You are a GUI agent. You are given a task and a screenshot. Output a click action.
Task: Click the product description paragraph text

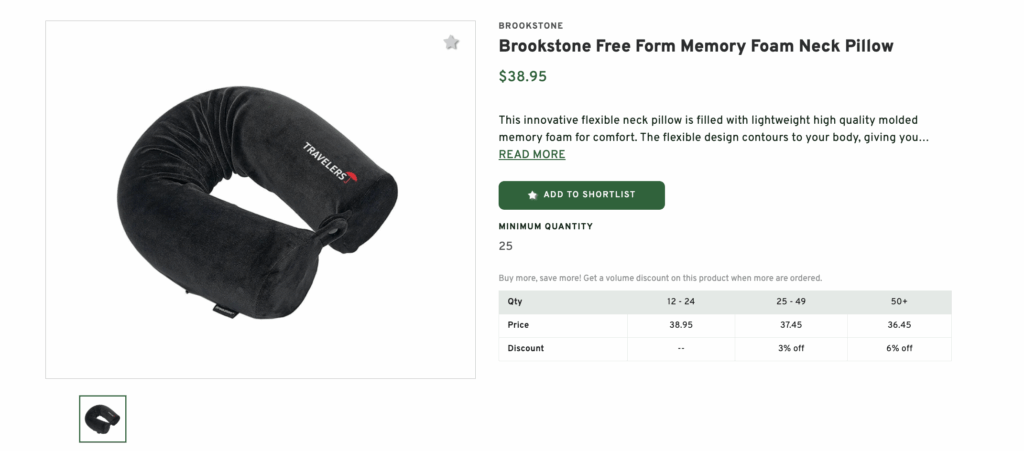coord(714,129)
